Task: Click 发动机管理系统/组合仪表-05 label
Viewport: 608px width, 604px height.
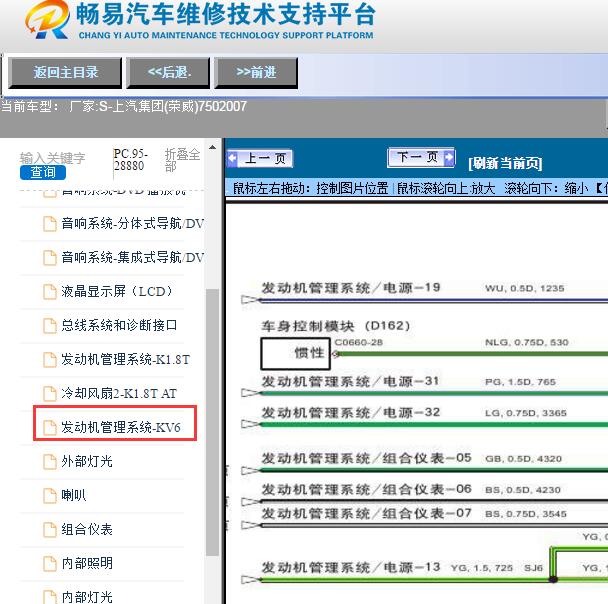Action: tap(366, 458)
